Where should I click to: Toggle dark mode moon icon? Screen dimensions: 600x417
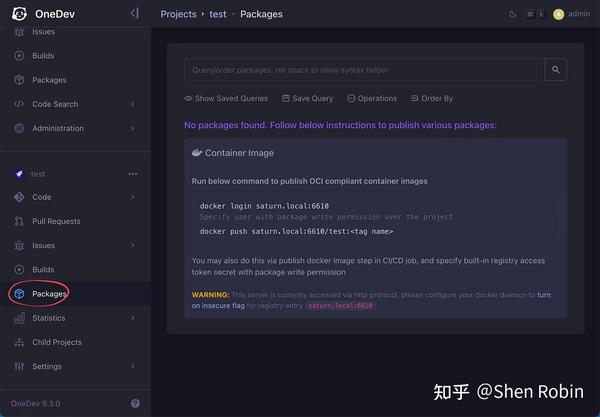pos(513,15)
